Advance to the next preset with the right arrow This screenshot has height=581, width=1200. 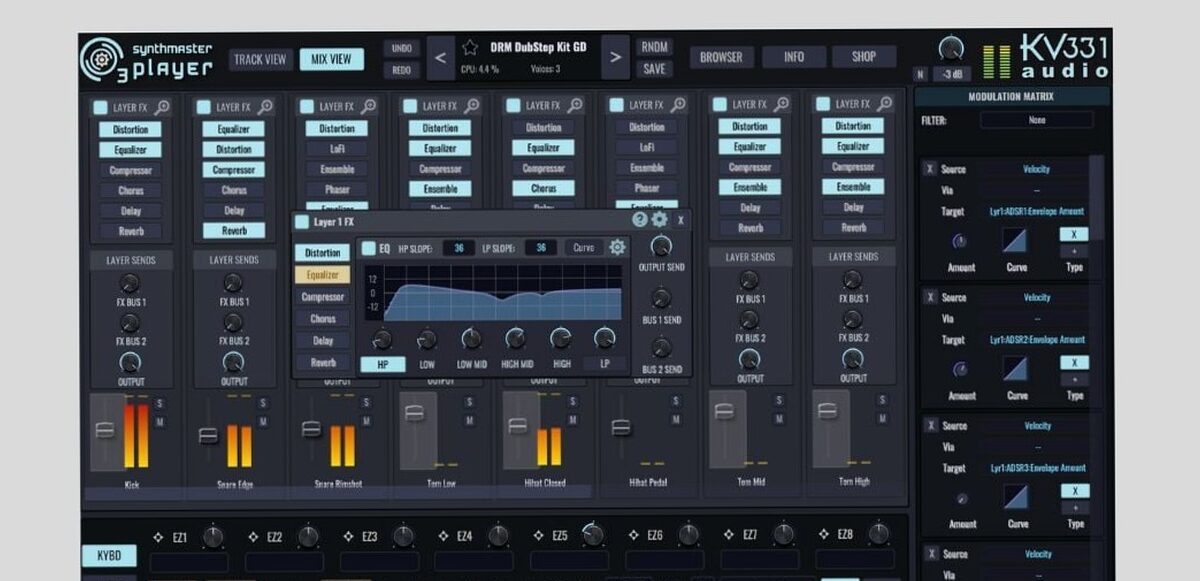(618, 58)
